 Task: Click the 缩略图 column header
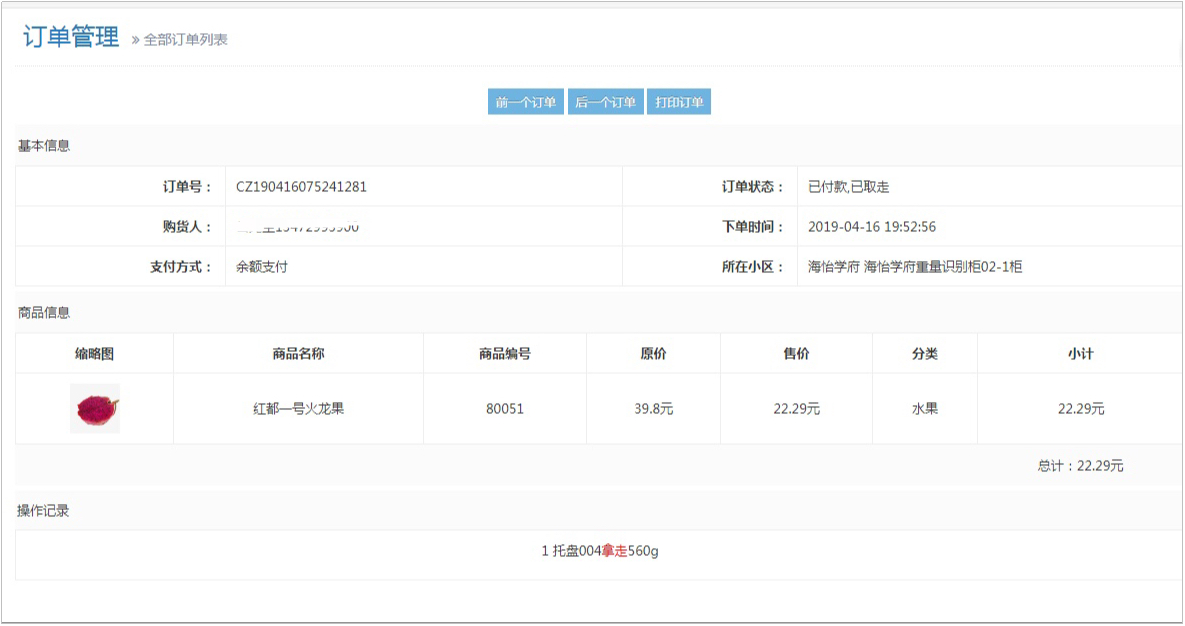(95, 354)
